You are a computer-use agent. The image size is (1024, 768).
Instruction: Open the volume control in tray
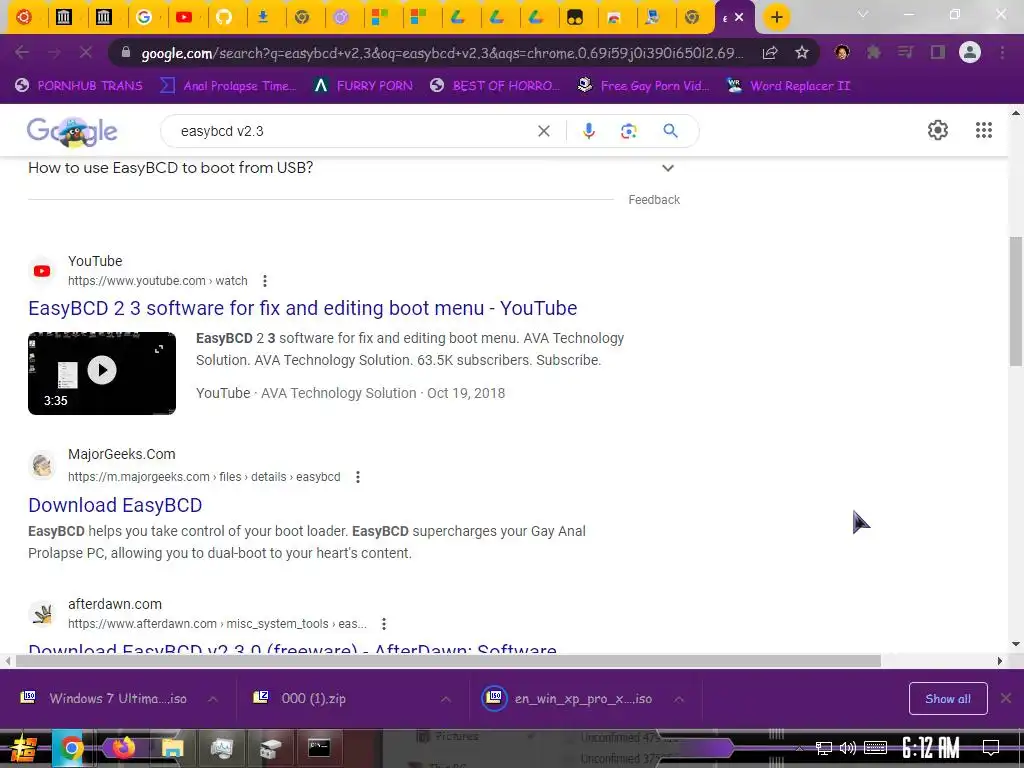coord(847,748)
